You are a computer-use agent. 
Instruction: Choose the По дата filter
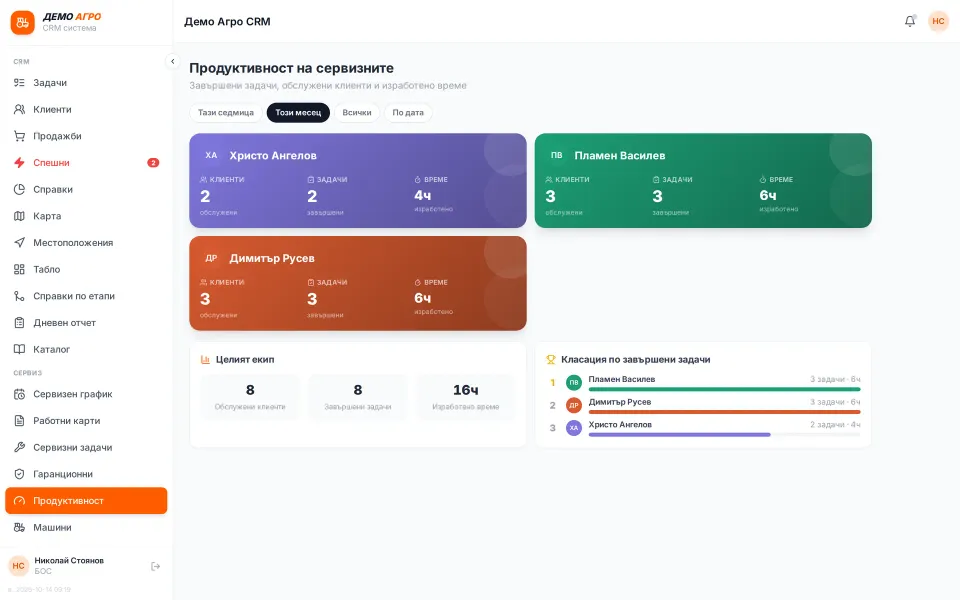pyautogui.click(x=408, y=113)
